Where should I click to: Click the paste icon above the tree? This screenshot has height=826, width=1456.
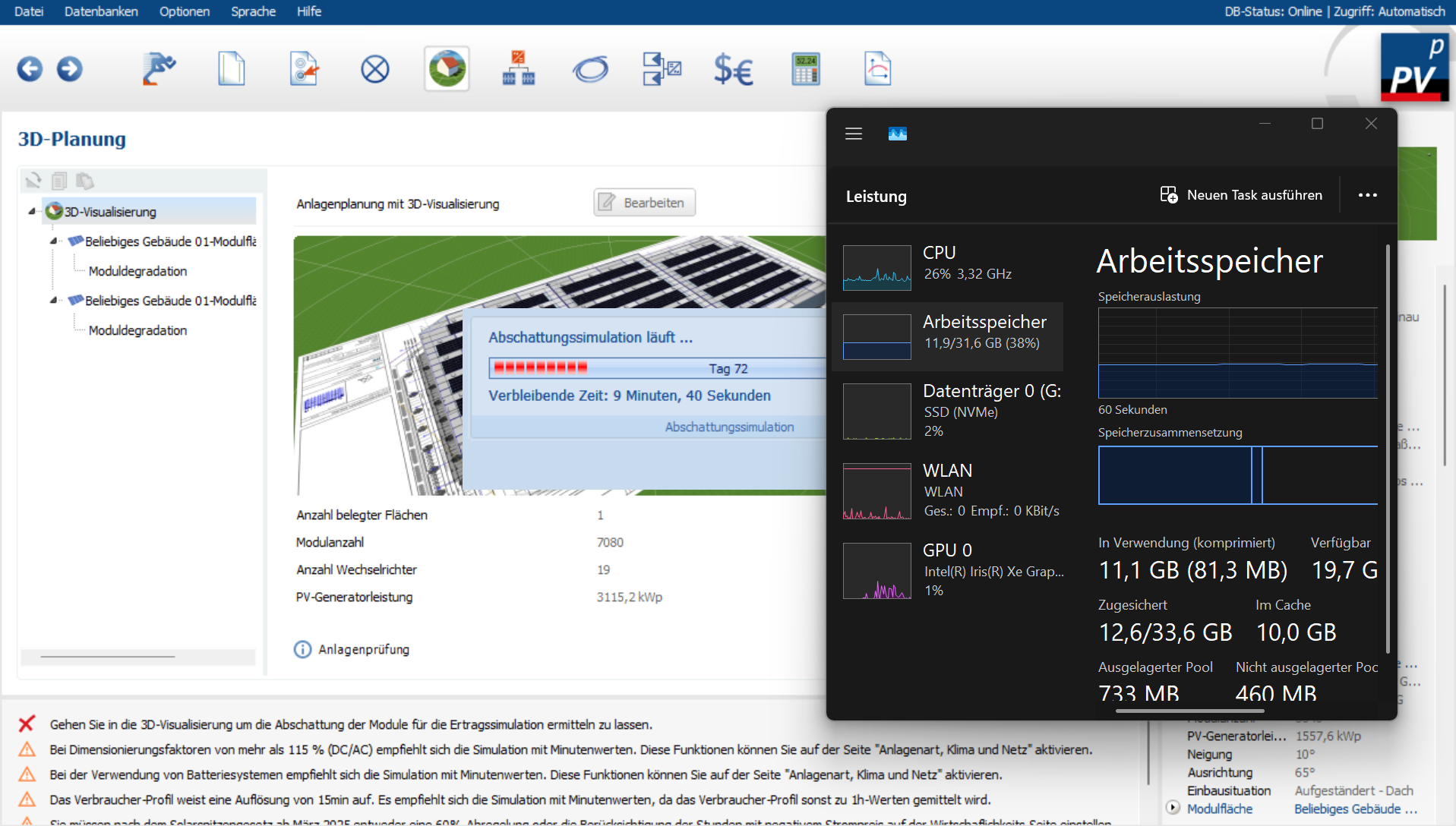pos(84,181)
